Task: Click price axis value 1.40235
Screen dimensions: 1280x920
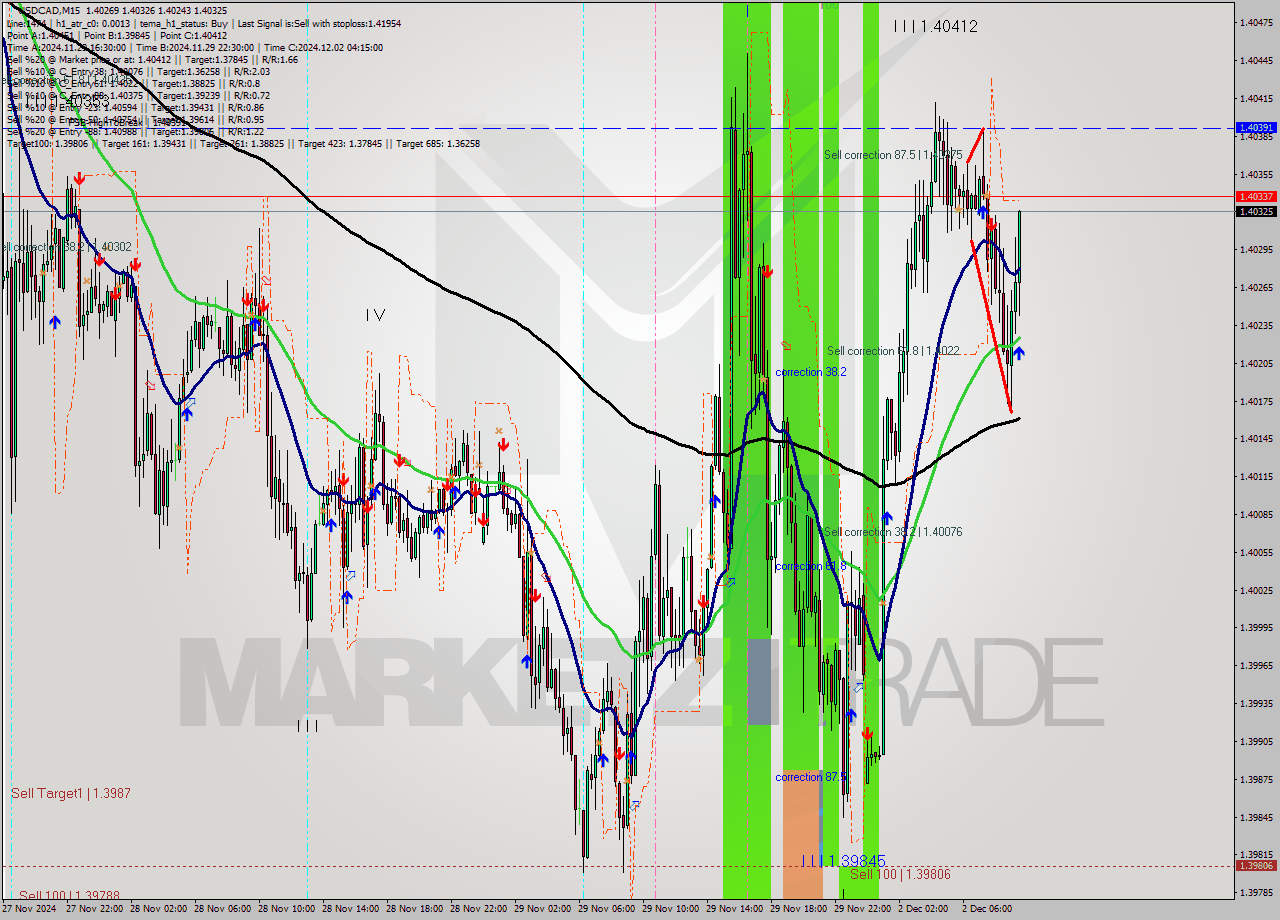Action: tap(1256, 325)
